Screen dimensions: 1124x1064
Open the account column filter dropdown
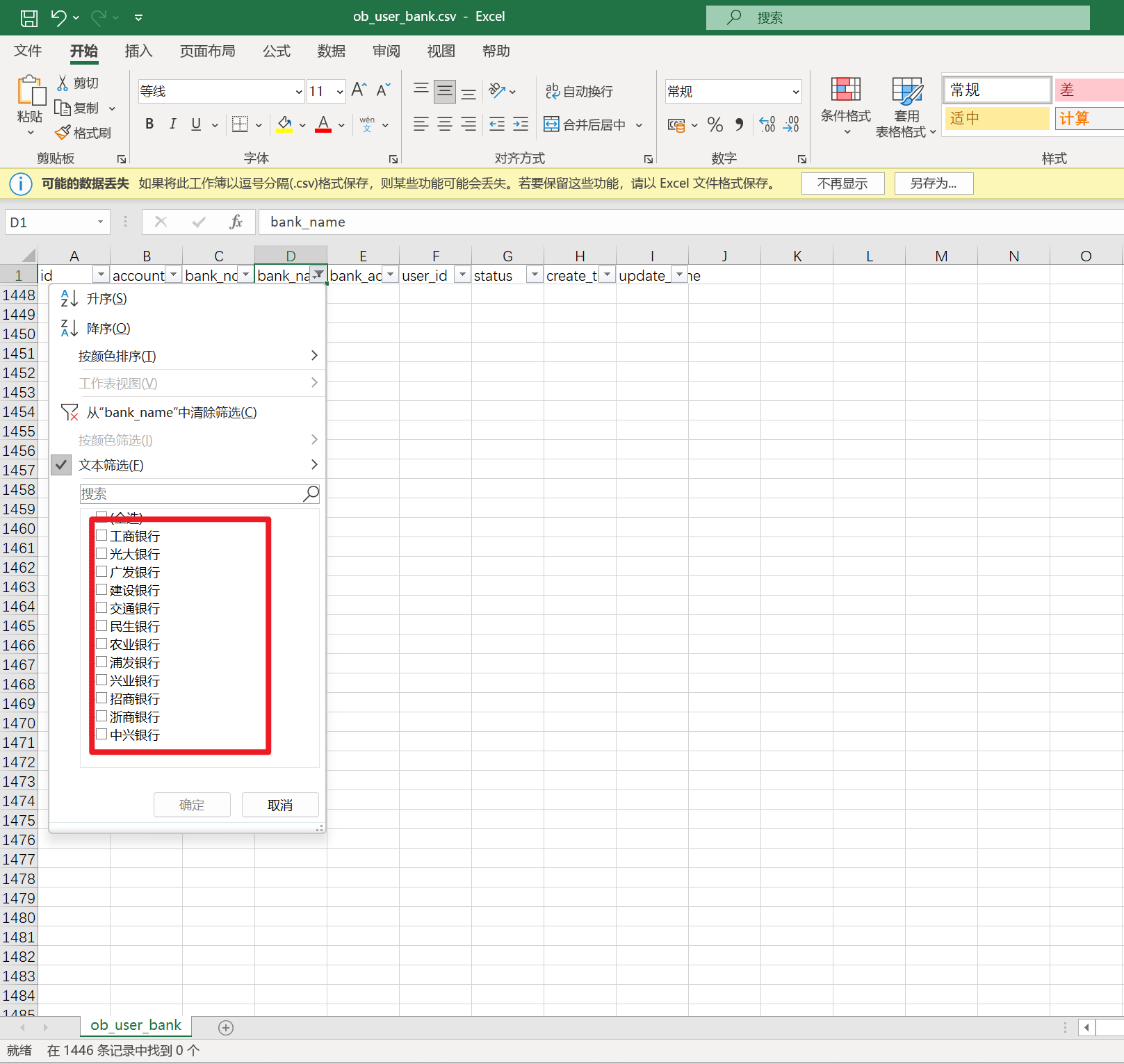[x=173, y=275]
